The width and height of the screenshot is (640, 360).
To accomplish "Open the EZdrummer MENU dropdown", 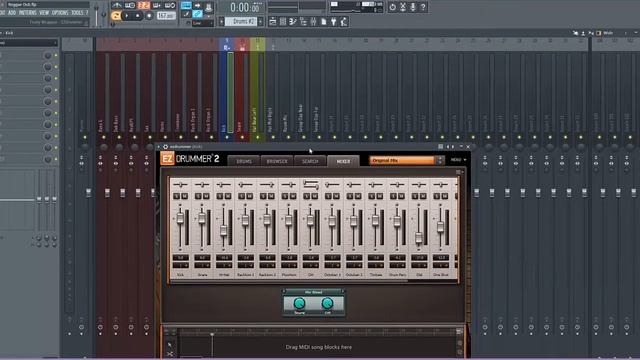I will point(458,160).
